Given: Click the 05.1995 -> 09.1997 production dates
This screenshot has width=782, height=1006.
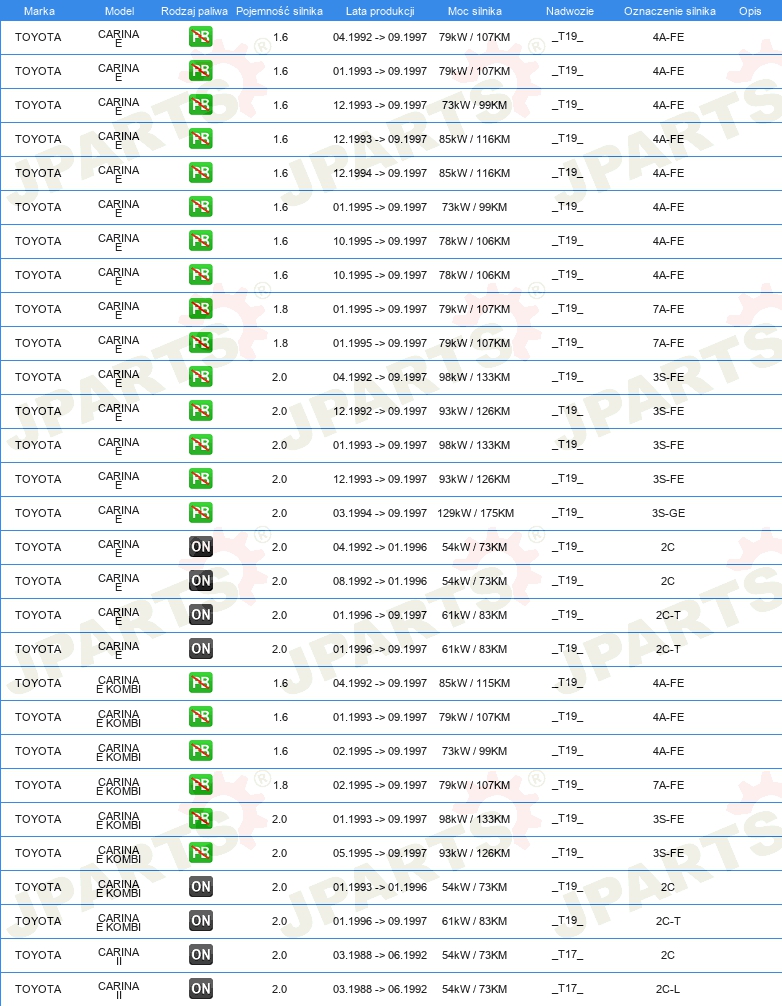Looking at the screenshot, I should click(x=380, y=853).
